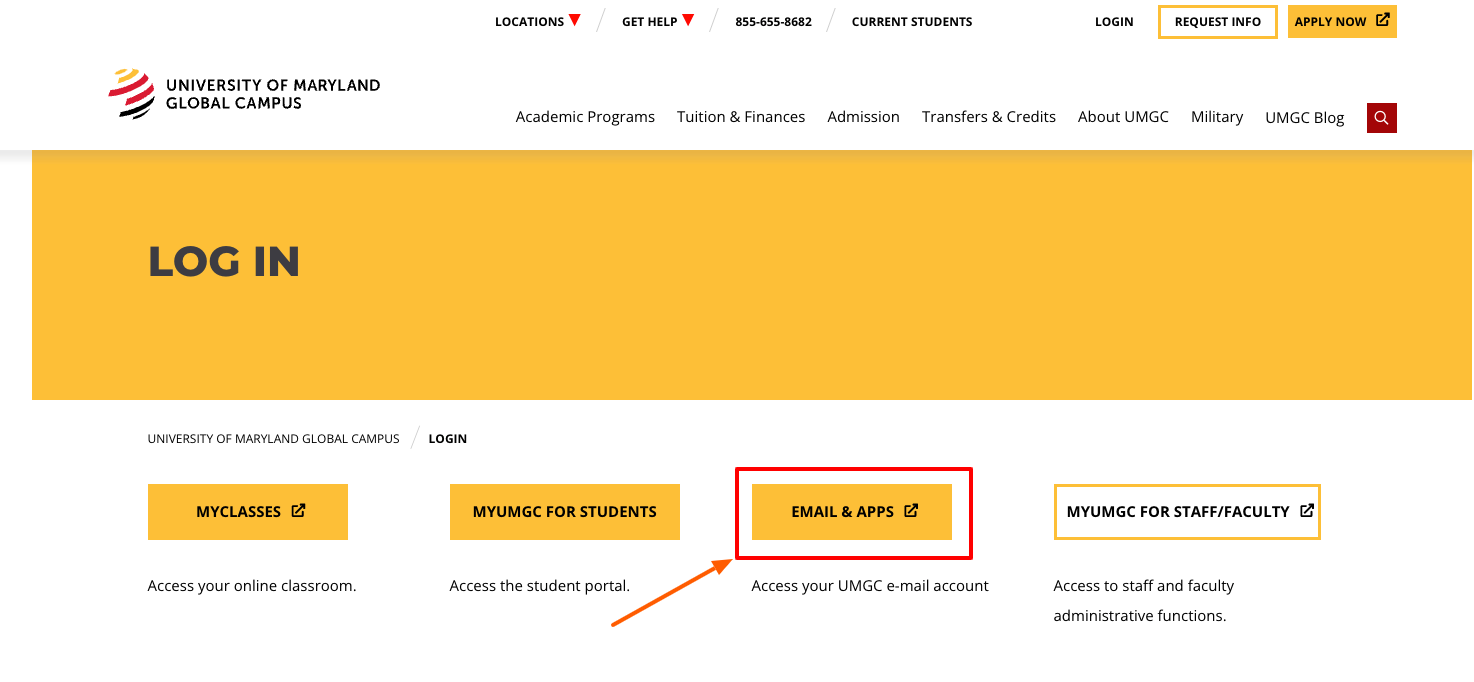Open the Tuition & Finances menu item
The height and width of the screenshot is (682, 1474).
741,117
